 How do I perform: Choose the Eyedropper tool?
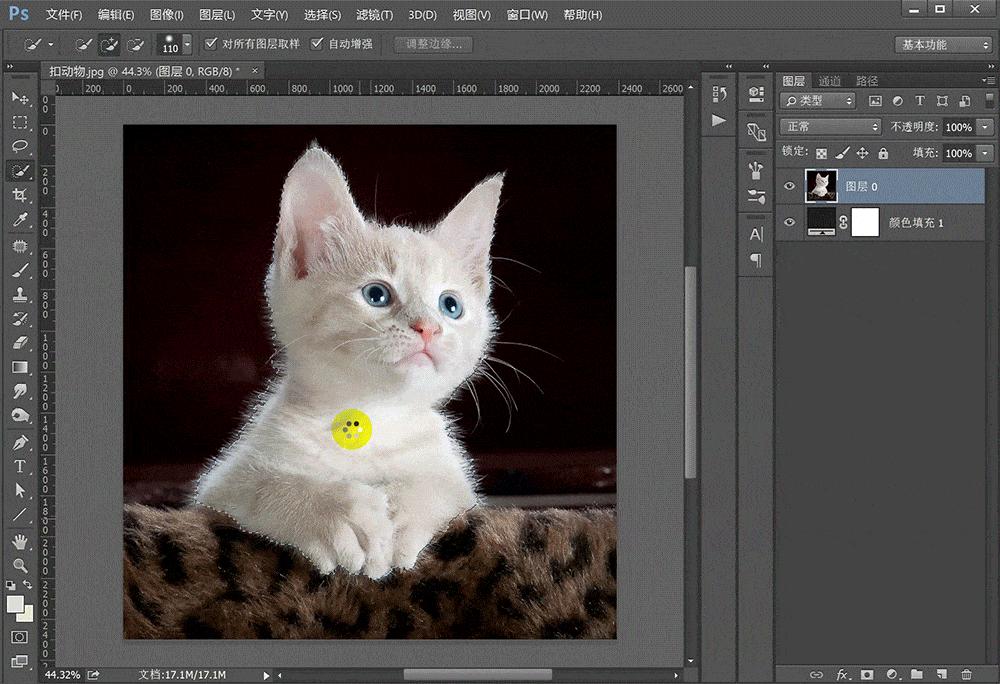pos(20,220)
